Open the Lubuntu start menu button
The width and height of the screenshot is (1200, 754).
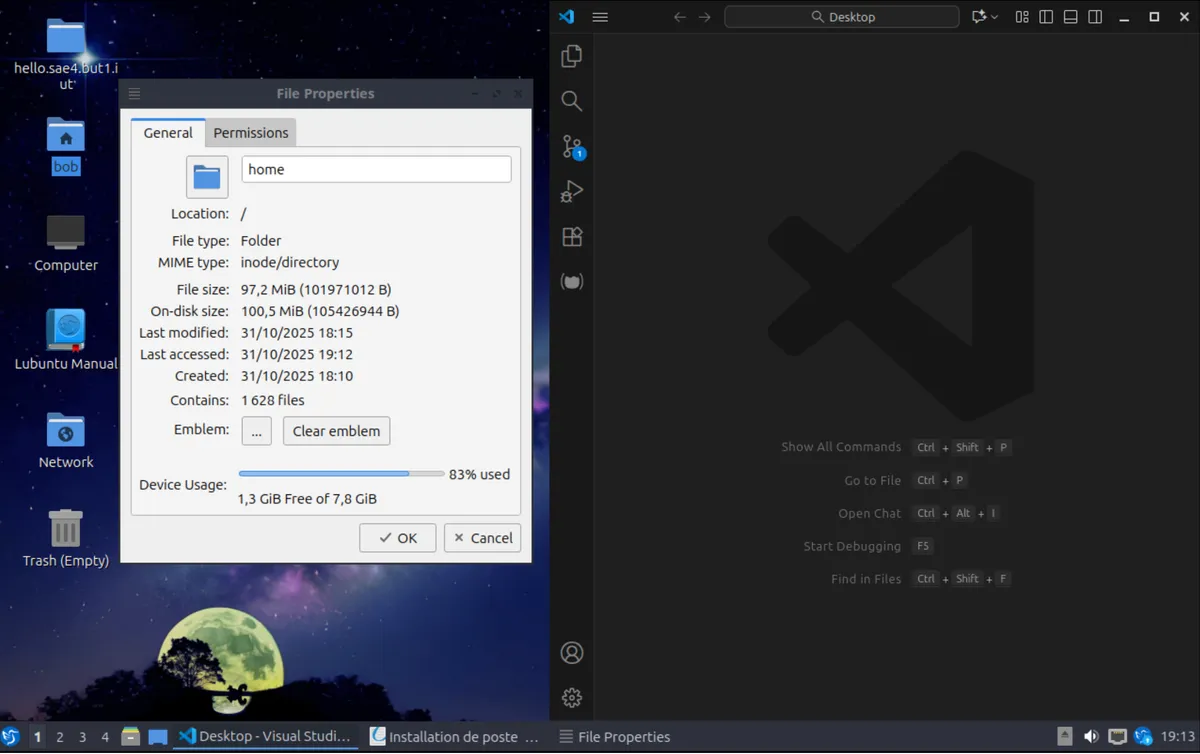coord(10,737)
